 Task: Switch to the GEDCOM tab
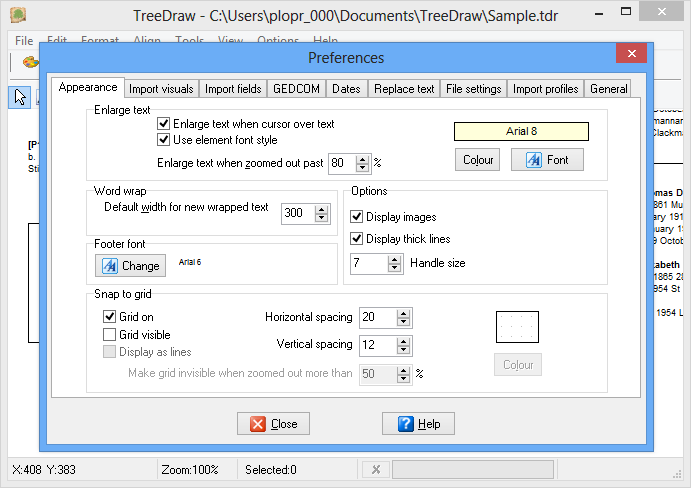(297, 89)
